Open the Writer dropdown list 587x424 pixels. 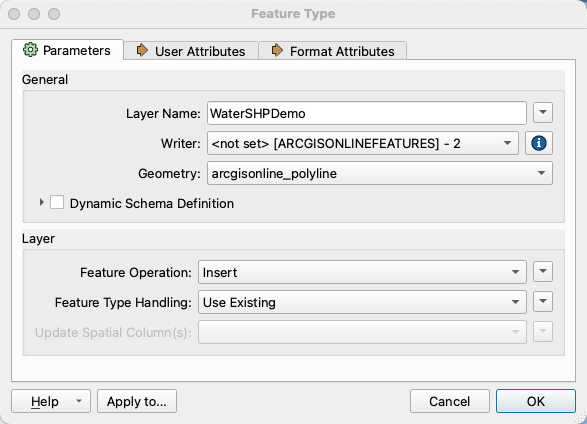(x=363, y=143)
